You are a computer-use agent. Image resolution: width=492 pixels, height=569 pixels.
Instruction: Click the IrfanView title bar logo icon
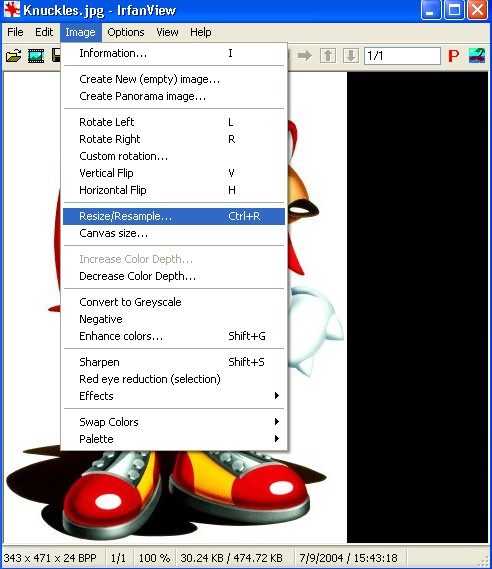12,10
